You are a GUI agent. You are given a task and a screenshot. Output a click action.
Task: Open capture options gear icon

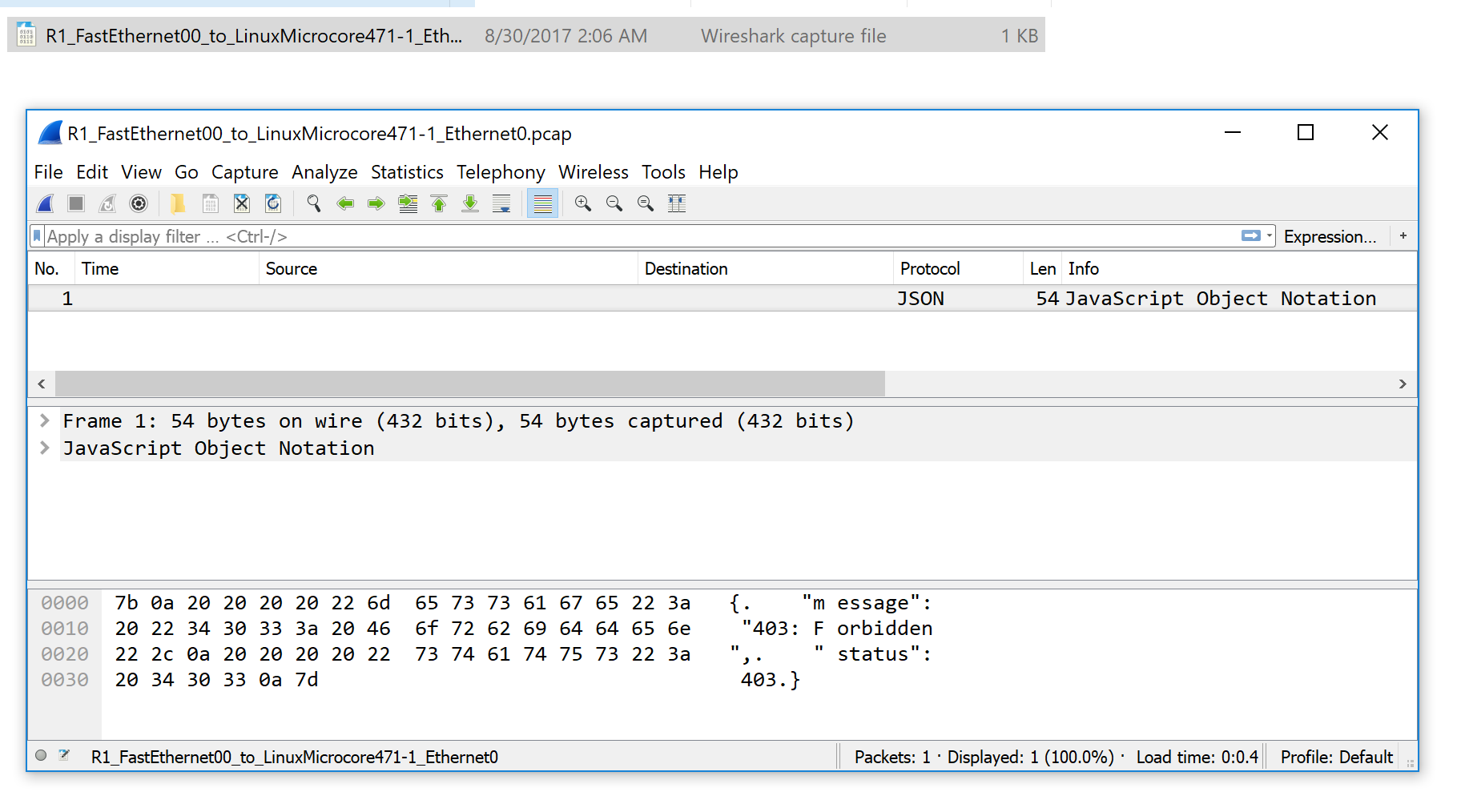point(139,204)
